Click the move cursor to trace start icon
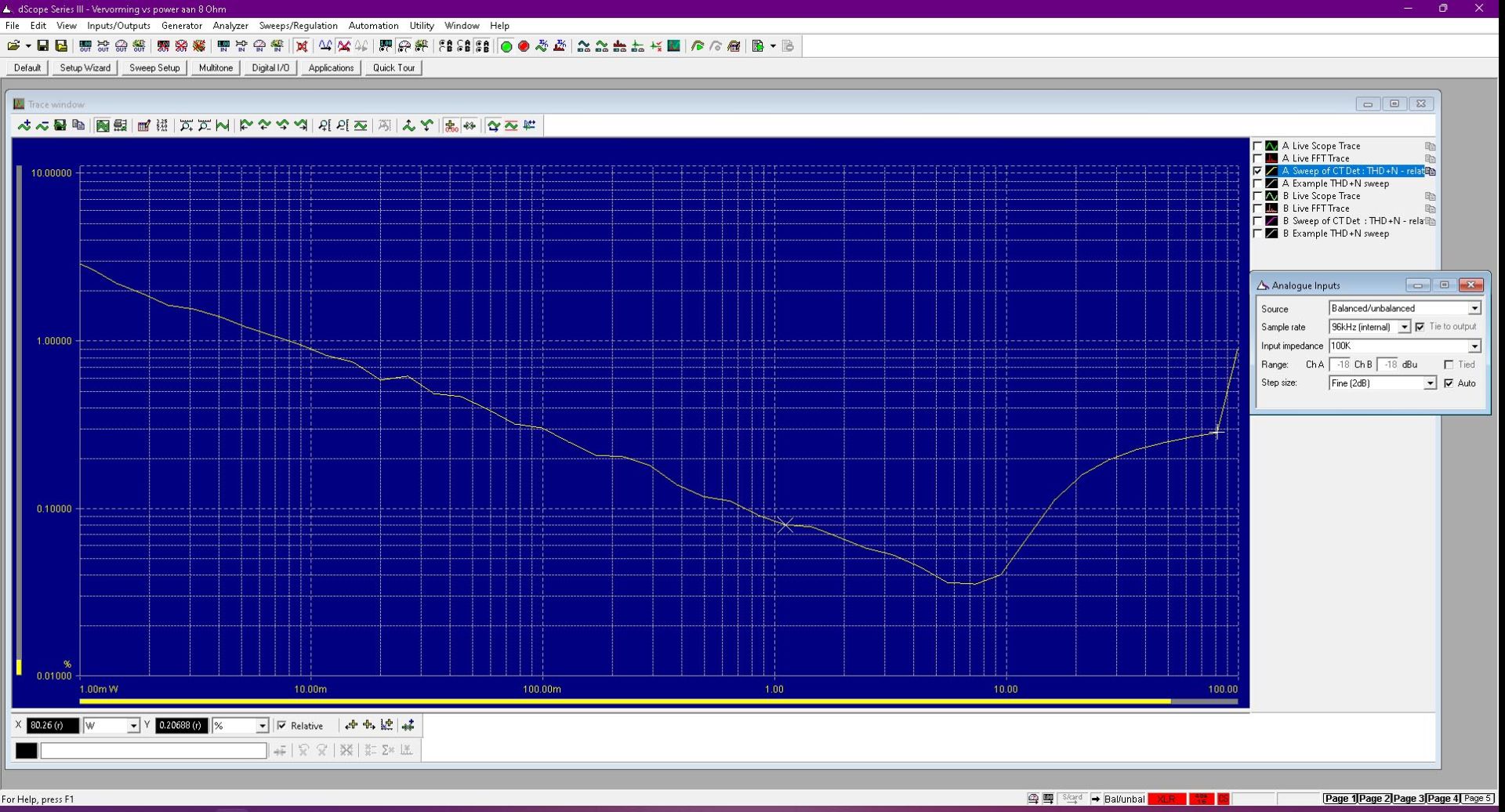 pyautogui.click(x=246, y=125)
